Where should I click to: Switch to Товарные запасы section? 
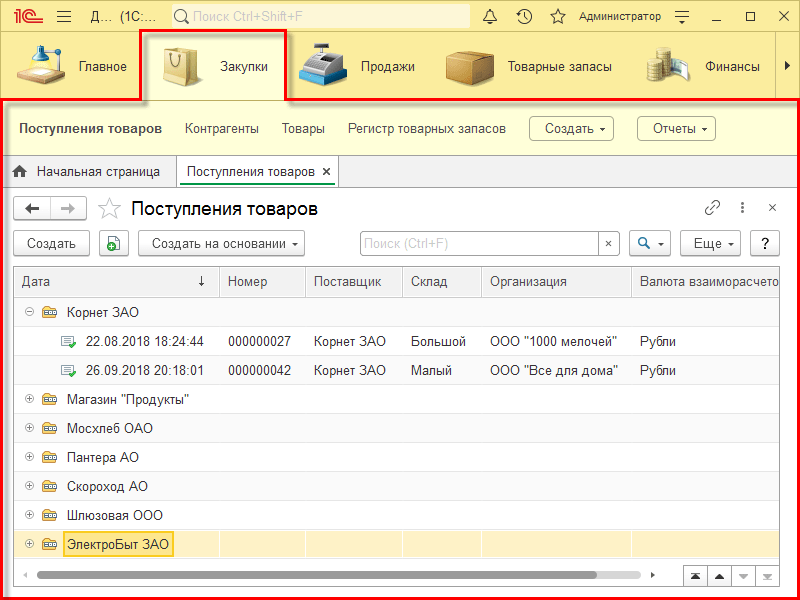(528, 66)
